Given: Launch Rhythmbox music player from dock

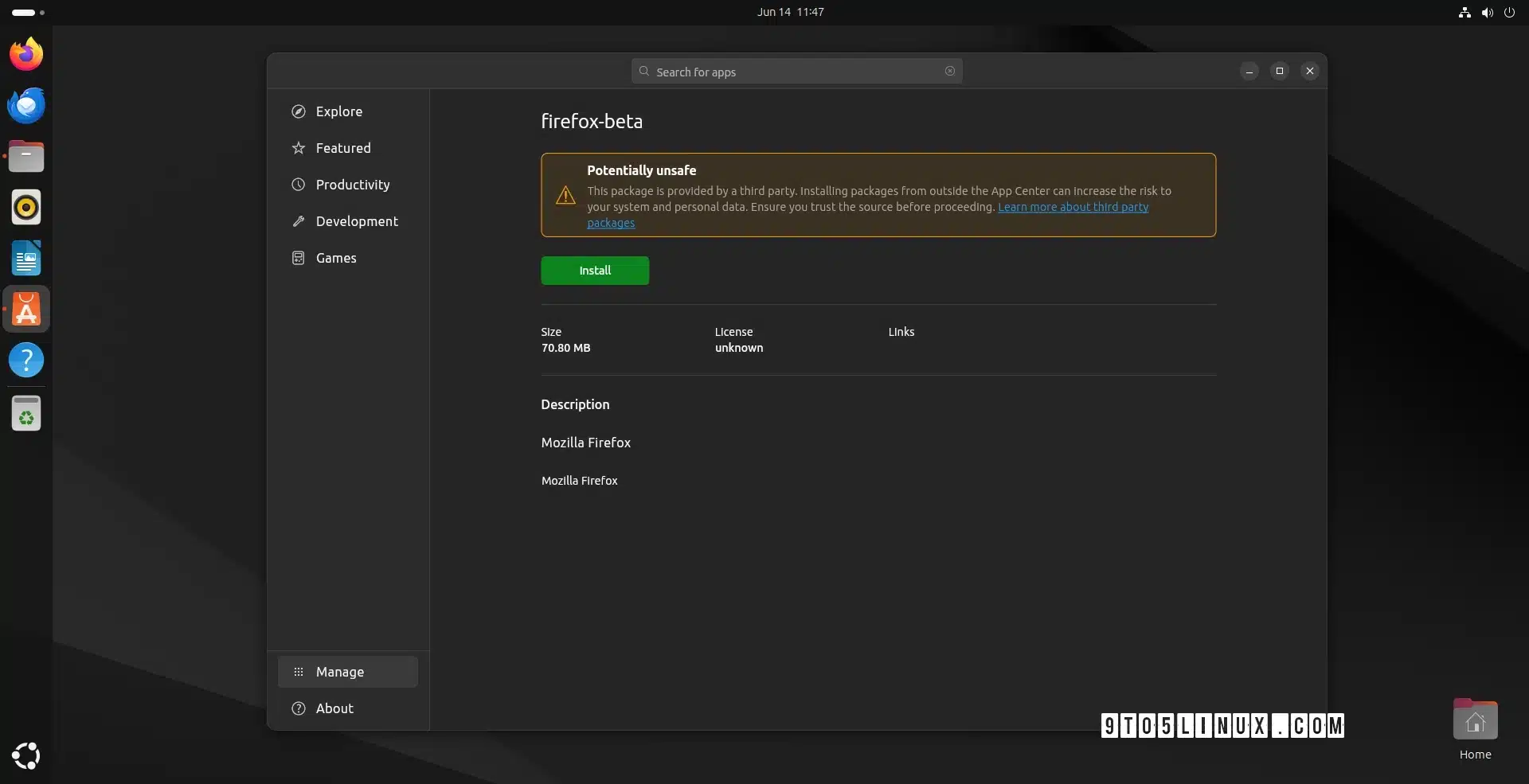Looking at the screenshot, I should pos(26,207).
